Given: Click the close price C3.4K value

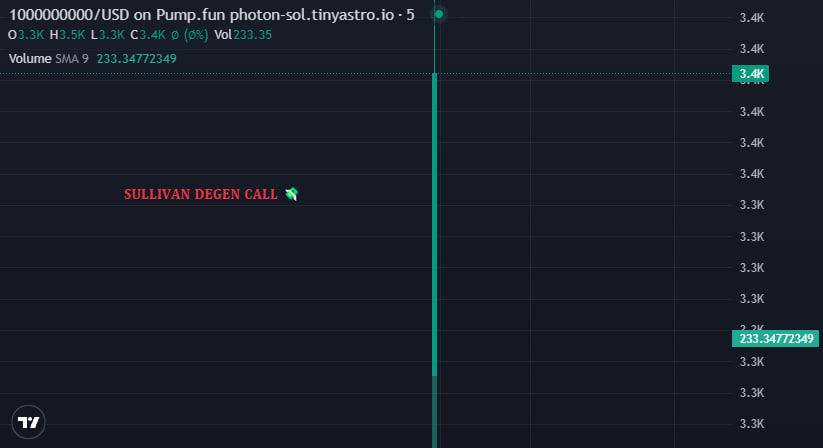Looking at the screenshot, I should coord(148,35).
